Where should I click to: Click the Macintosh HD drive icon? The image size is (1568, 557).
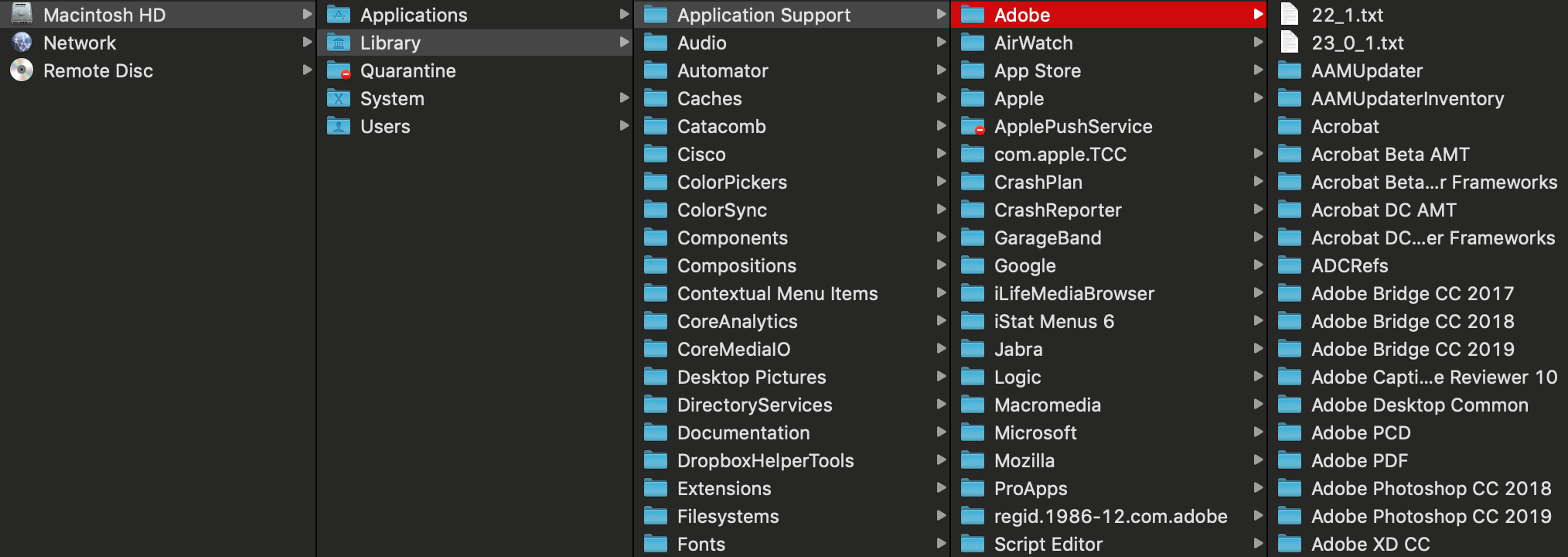click(22, 14)
